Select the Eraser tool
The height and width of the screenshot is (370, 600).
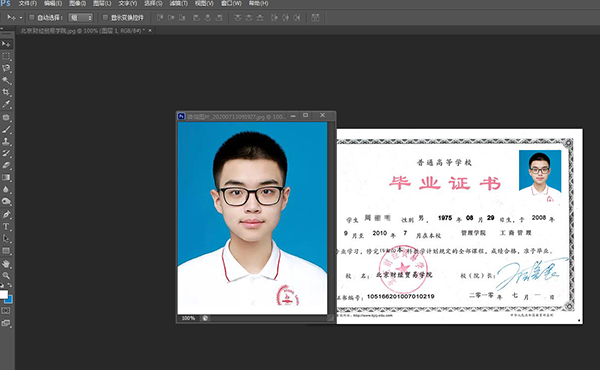point(6,165)
